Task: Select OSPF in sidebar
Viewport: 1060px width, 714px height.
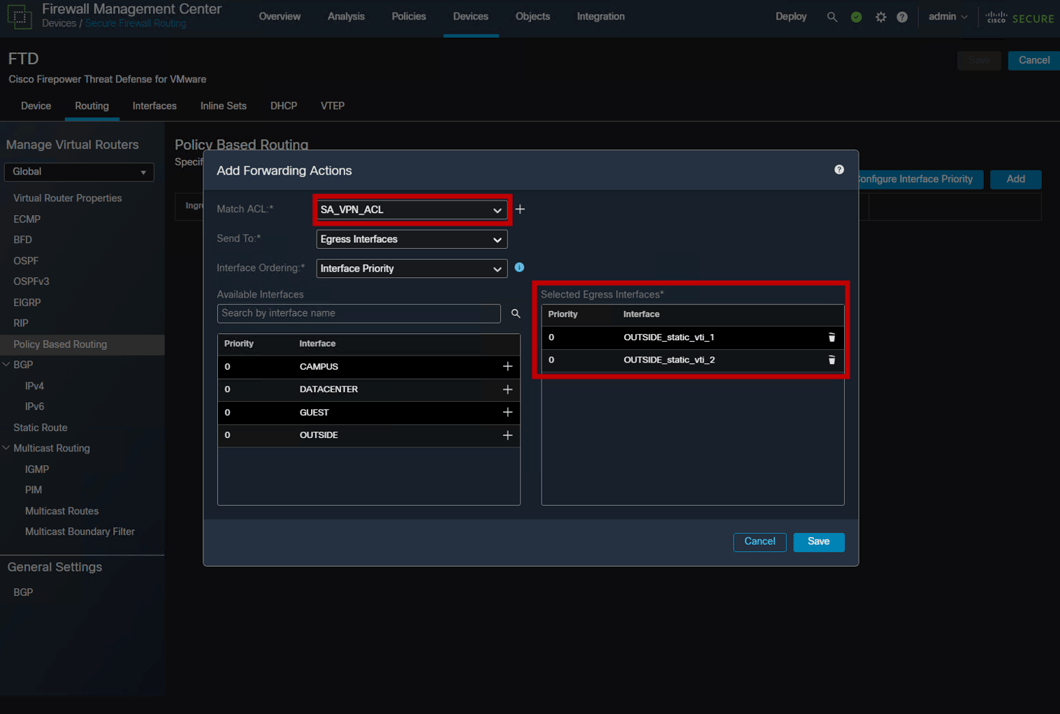Action: [x=26, y=260]
